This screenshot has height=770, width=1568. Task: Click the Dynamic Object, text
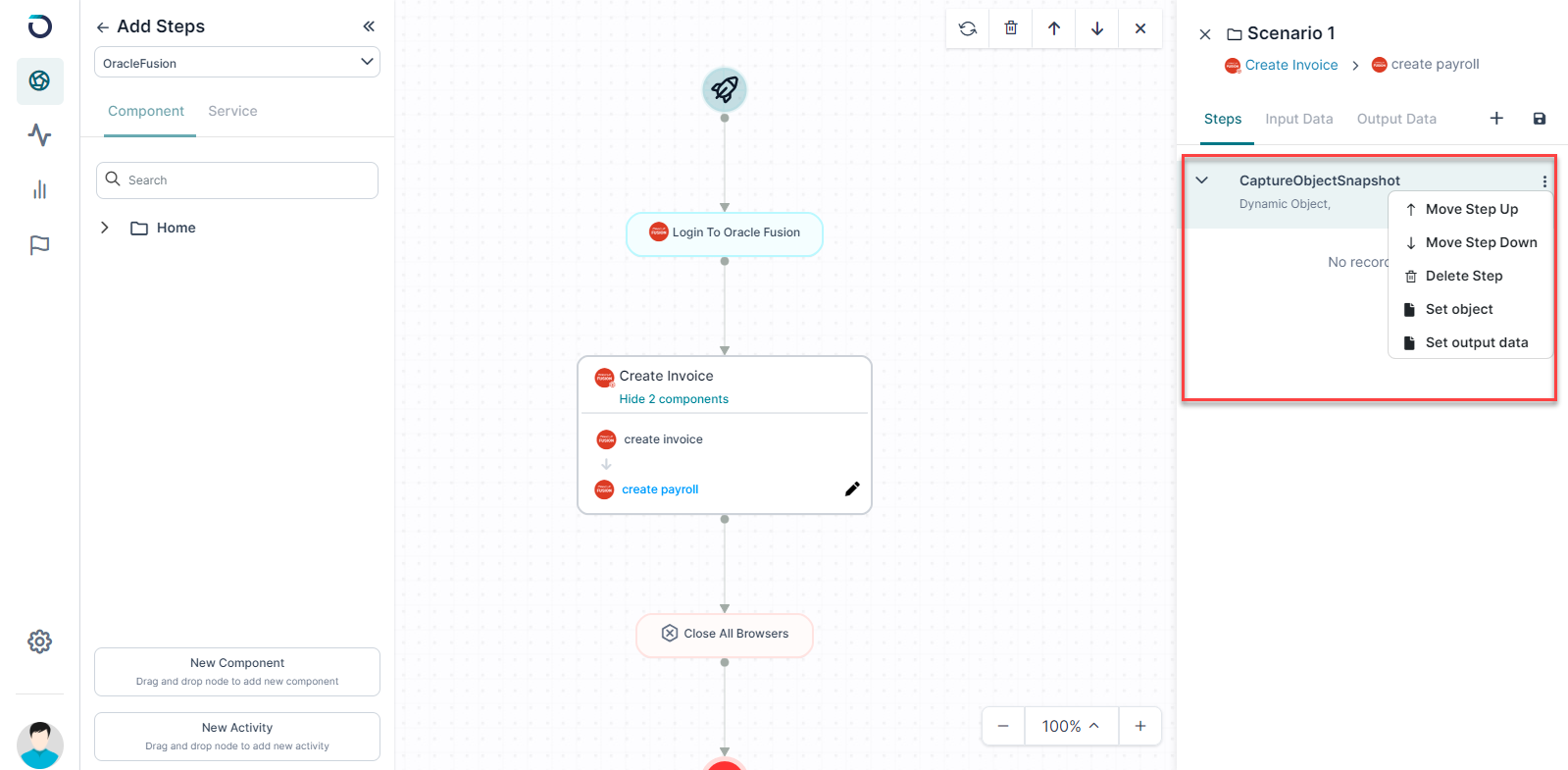pyautogui.click(x=1285, y=204)
